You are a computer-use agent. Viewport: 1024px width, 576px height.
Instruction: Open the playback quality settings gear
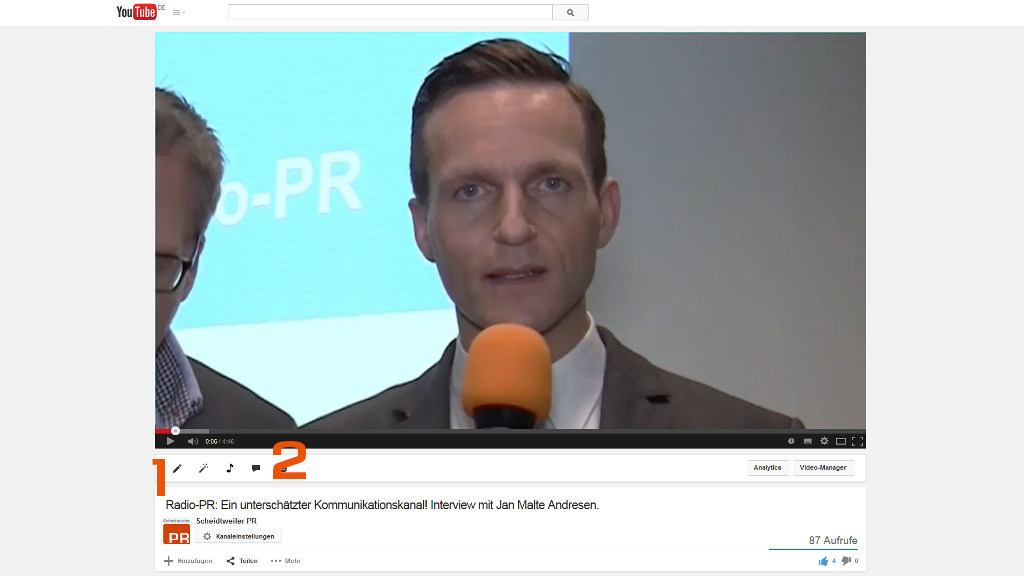pyautogui.click(x=824, y=440)
